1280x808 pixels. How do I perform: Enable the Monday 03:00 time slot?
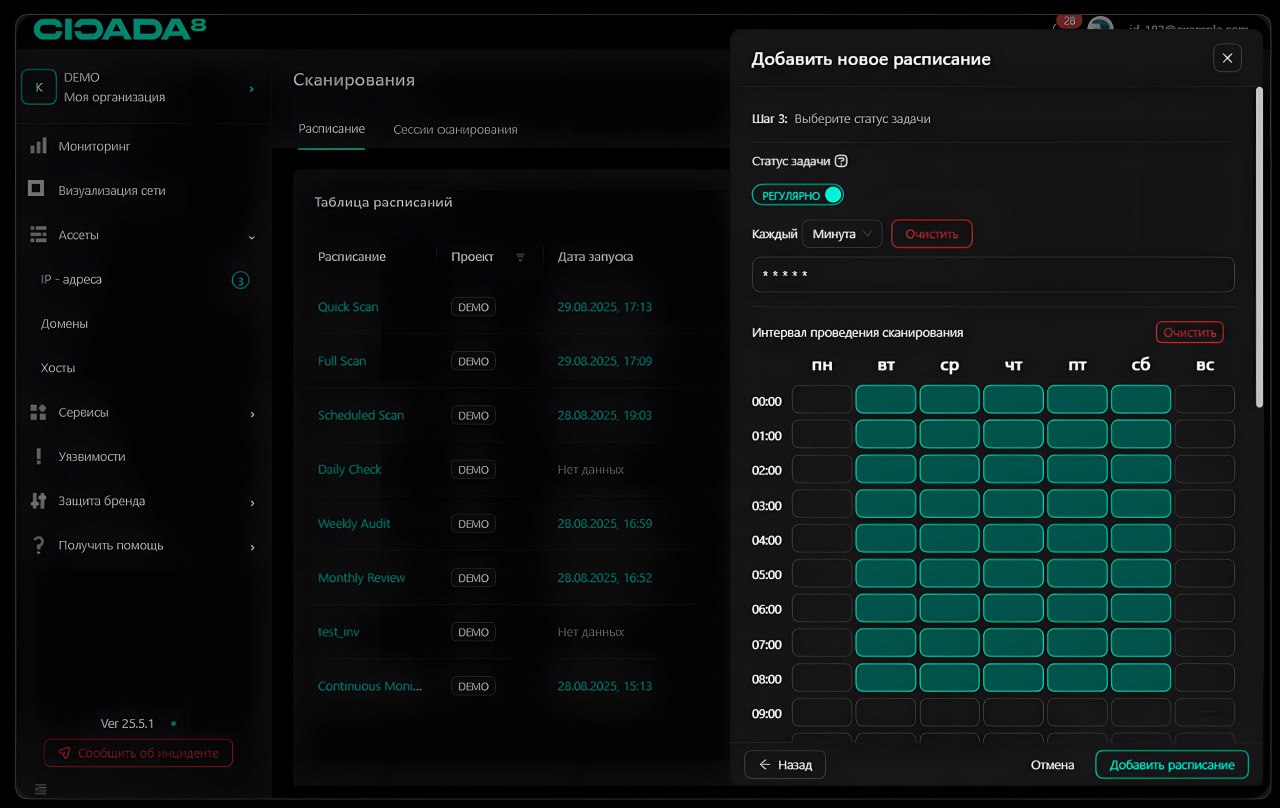pyautogui.click(x=821, y=504)
